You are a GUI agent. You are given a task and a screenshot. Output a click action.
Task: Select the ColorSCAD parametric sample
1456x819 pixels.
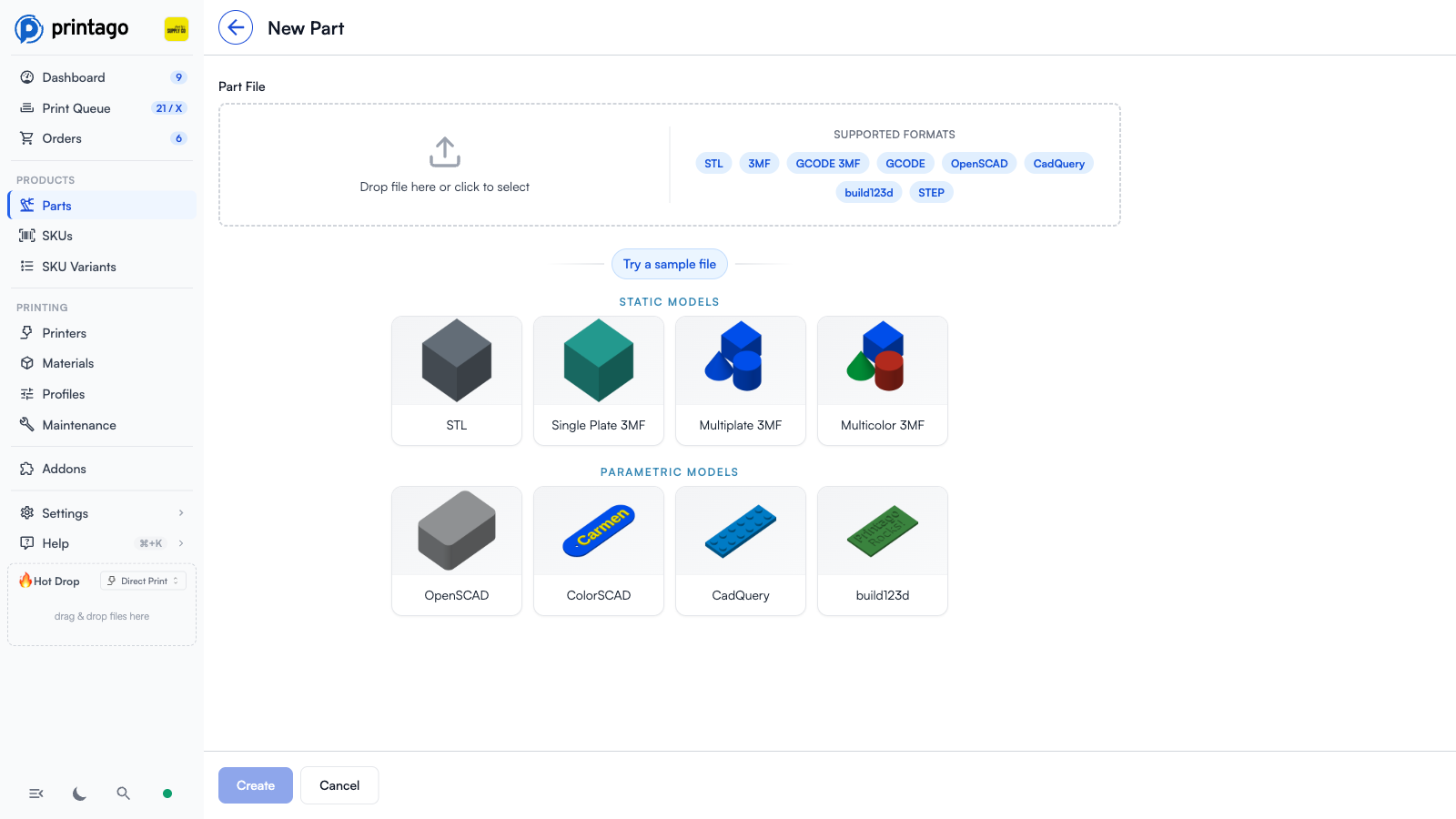(x=599, y=551)
